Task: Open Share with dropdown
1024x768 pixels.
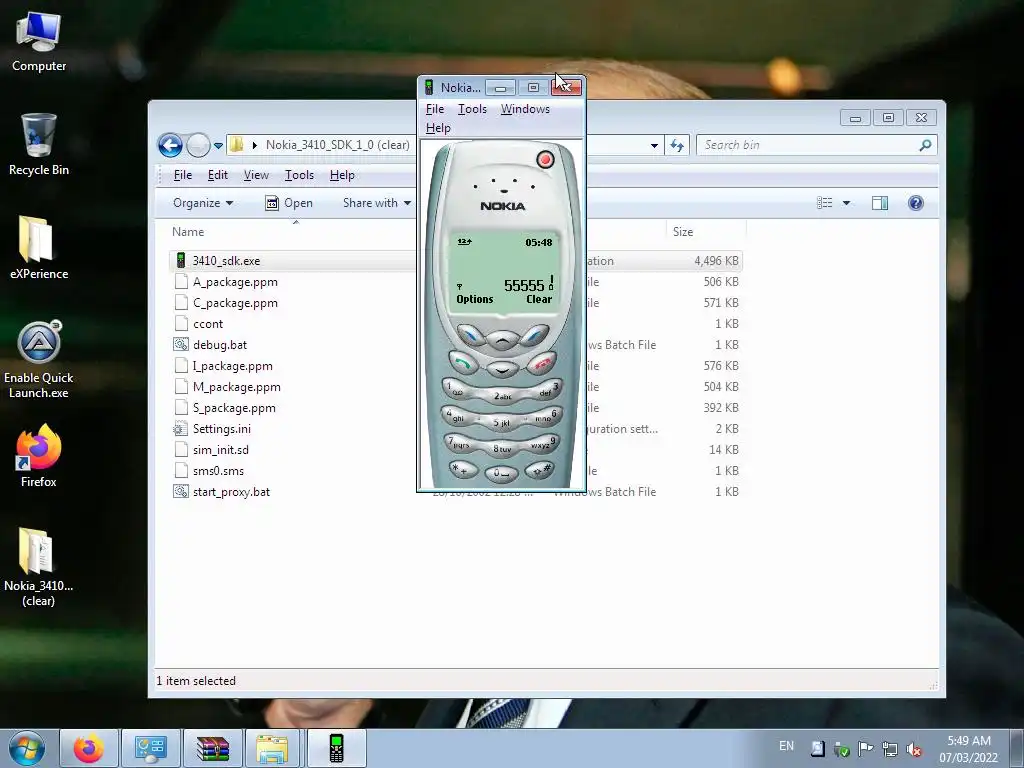Action: (x=377, y=203)
